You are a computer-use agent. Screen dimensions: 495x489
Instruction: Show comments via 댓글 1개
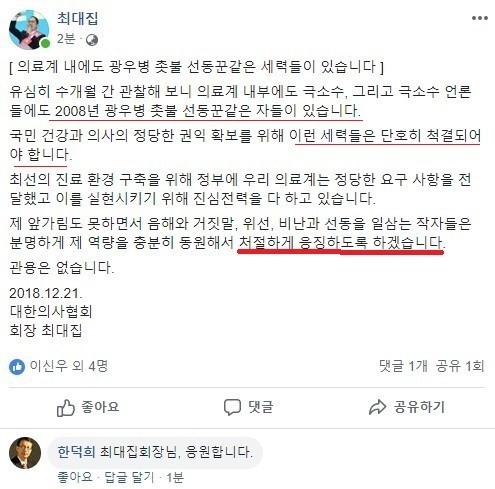pos(403,366)
